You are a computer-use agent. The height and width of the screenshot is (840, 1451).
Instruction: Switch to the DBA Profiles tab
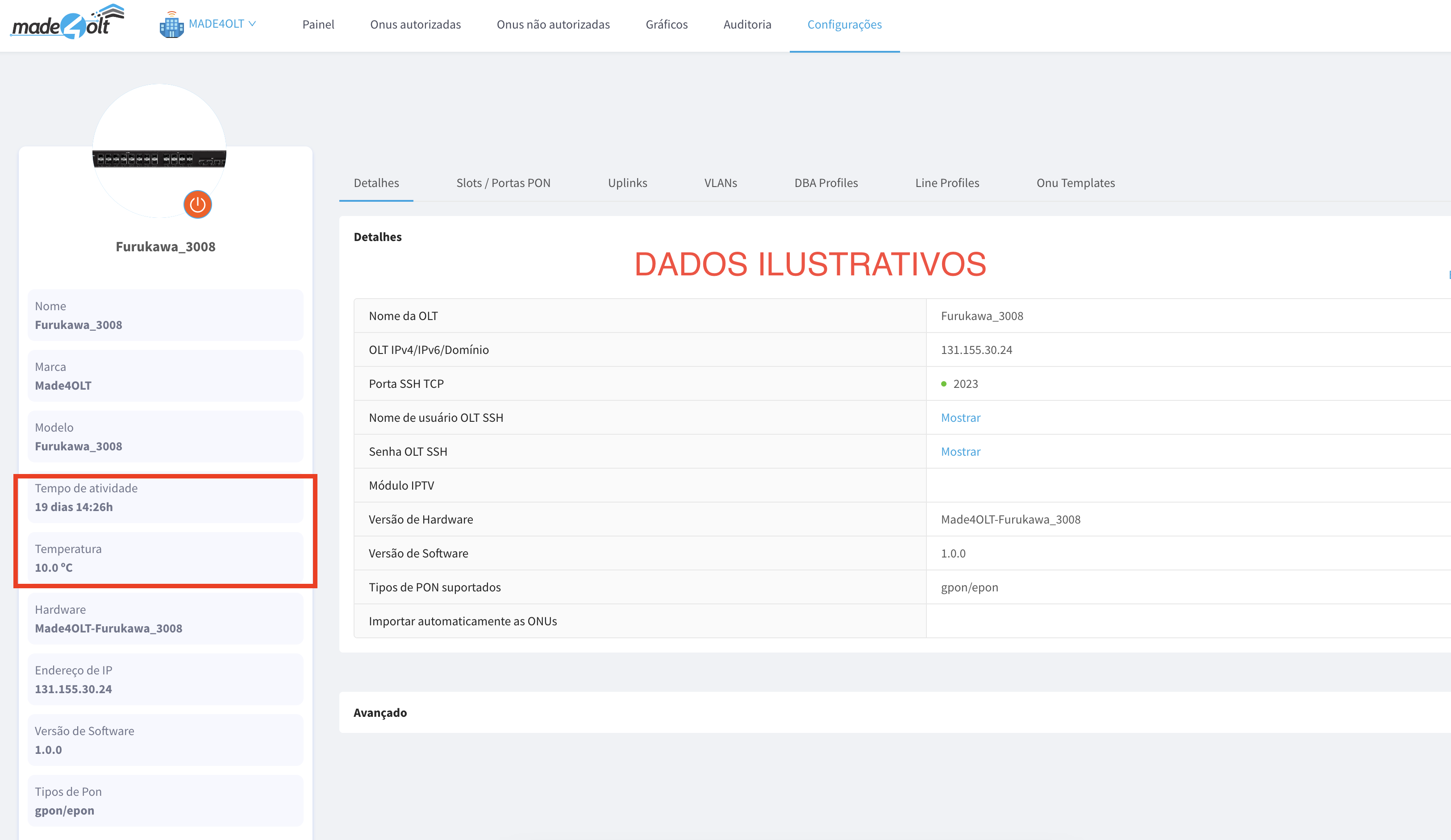tap(826, 183)
